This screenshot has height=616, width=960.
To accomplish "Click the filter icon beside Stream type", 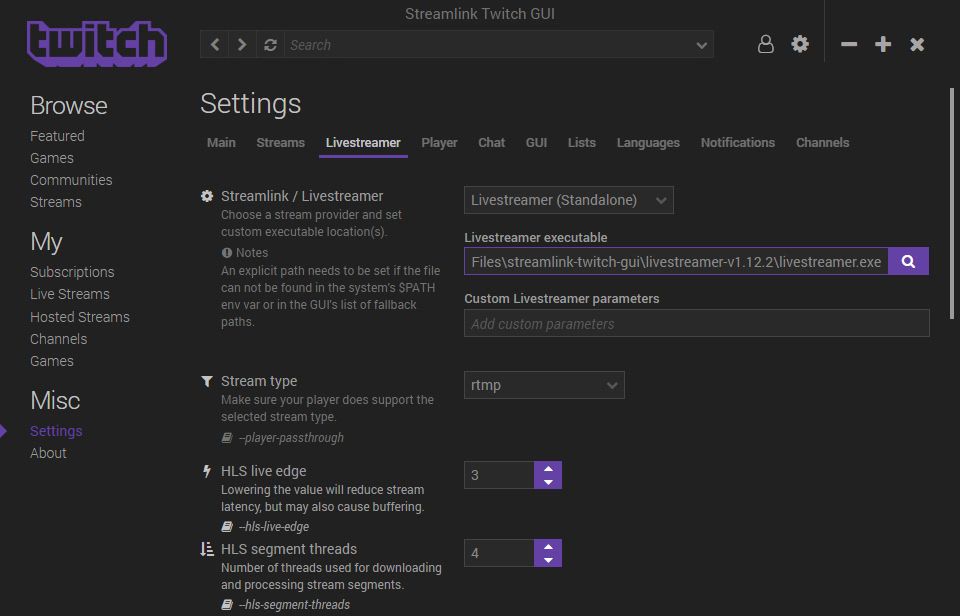I will click(x=207, y=381).
